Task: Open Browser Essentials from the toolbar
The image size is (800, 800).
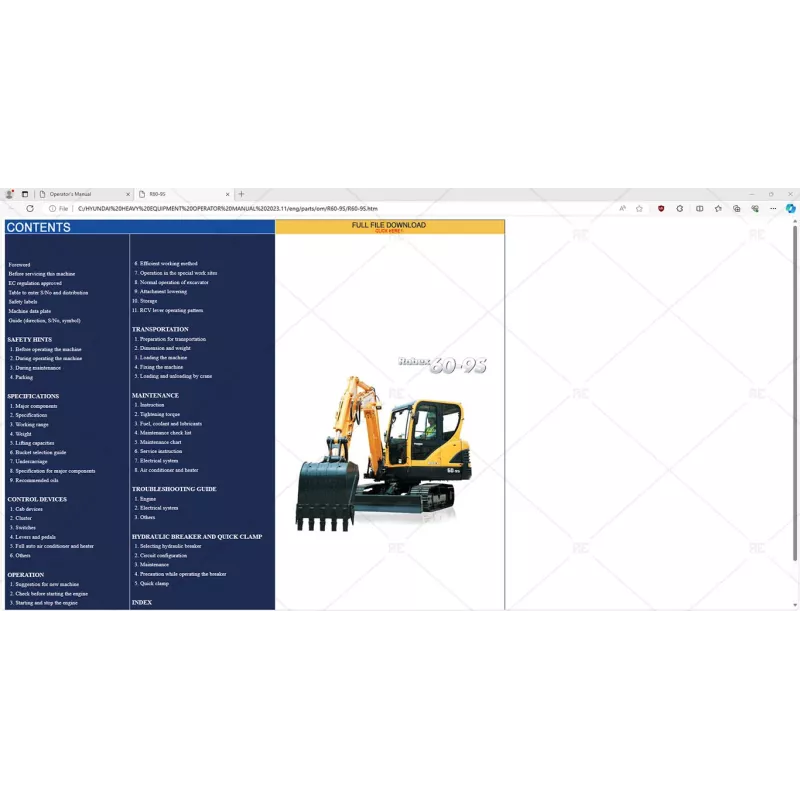Action: (755, 208)
